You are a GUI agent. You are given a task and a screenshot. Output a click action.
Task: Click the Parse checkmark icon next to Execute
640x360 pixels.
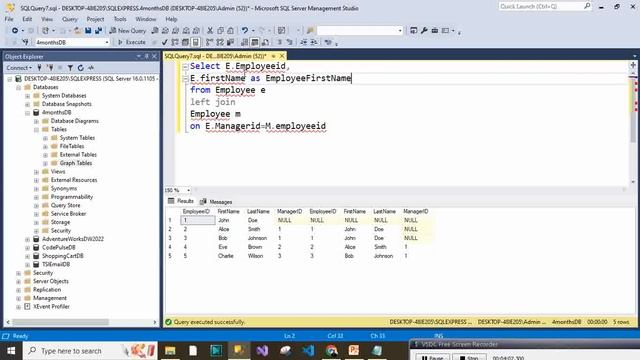(164, 42)
